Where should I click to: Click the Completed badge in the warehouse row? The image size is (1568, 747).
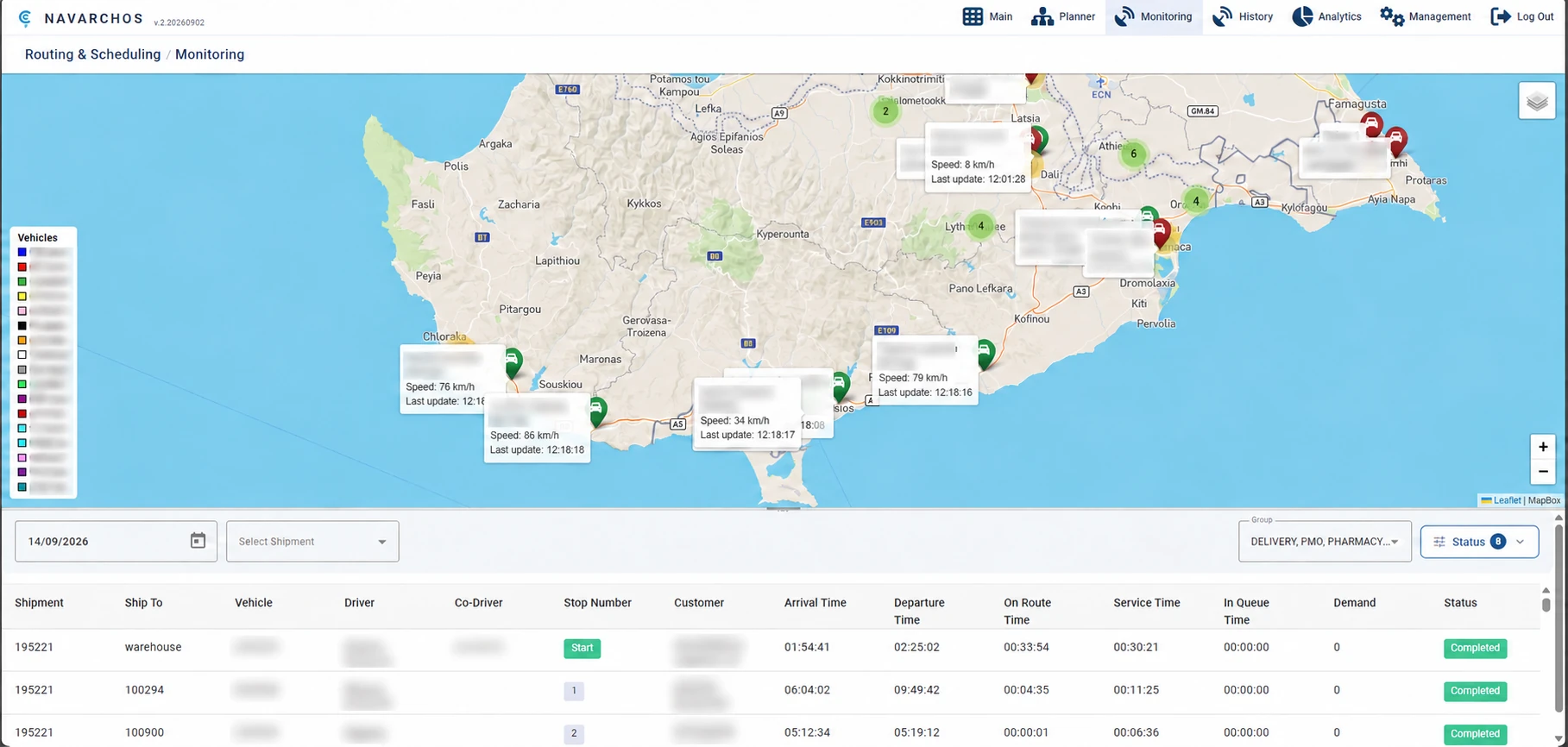1475,648
